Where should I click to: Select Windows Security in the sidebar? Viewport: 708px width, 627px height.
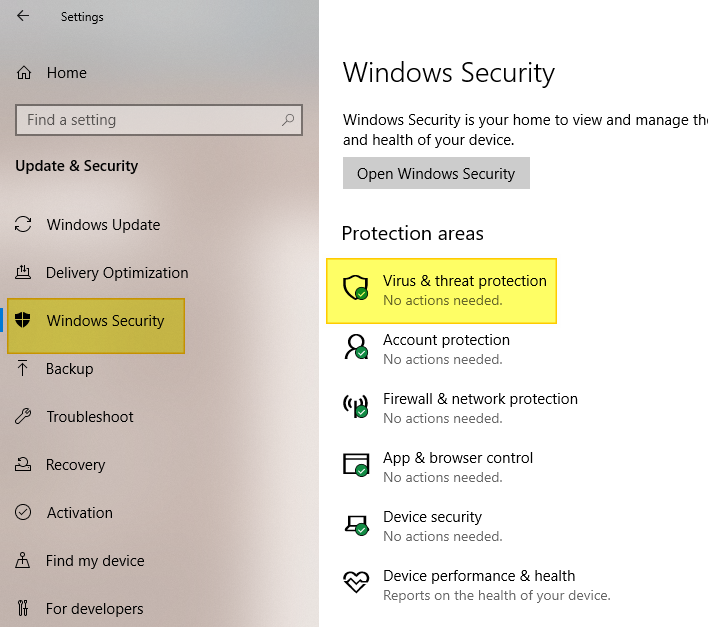[105, 321]
